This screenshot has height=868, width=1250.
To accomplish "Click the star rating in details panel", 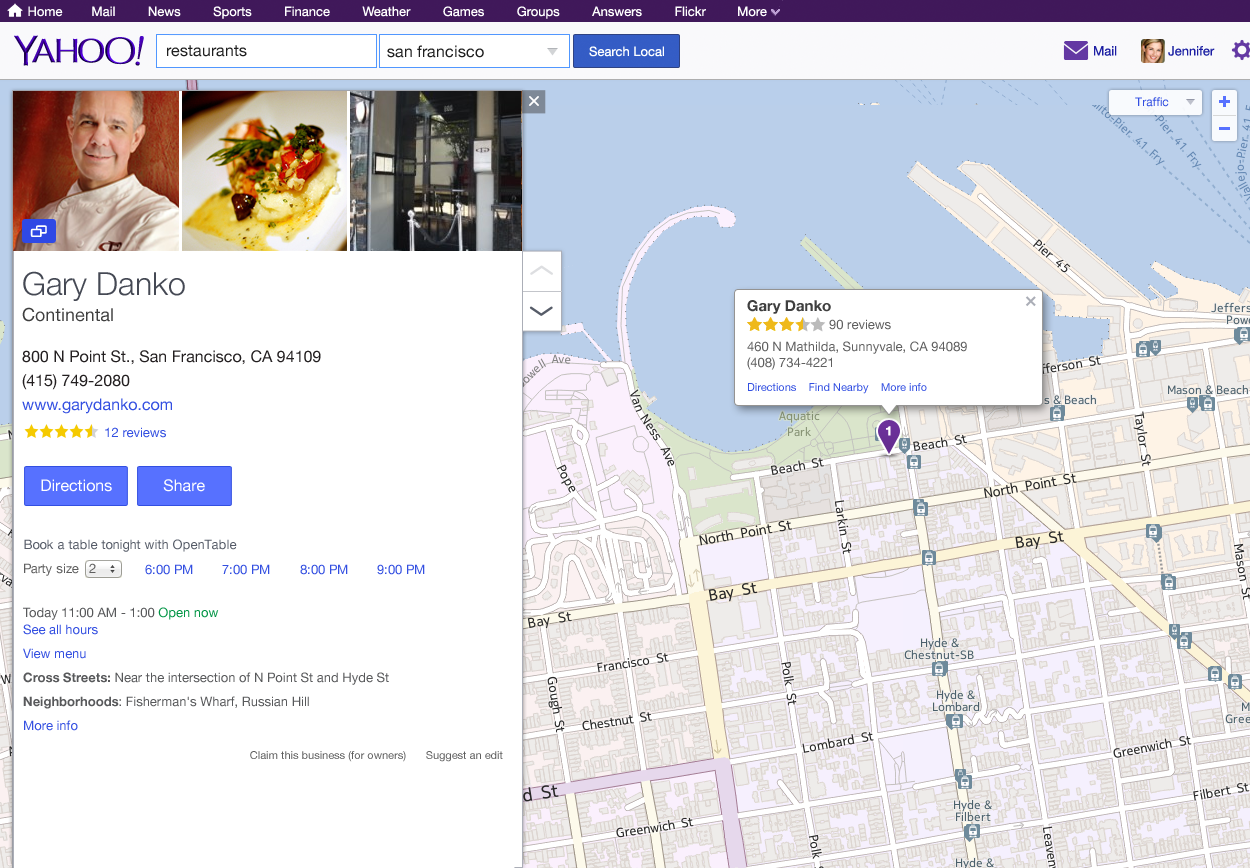I will (61, 432).
